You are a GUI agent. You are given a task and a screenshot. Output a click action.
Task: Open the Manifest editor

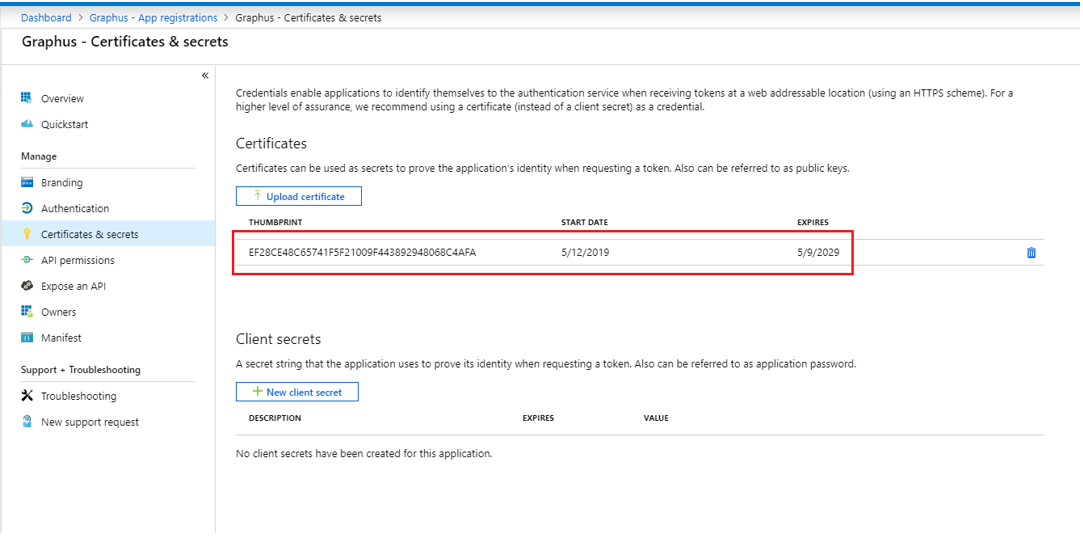pos(61,338)
